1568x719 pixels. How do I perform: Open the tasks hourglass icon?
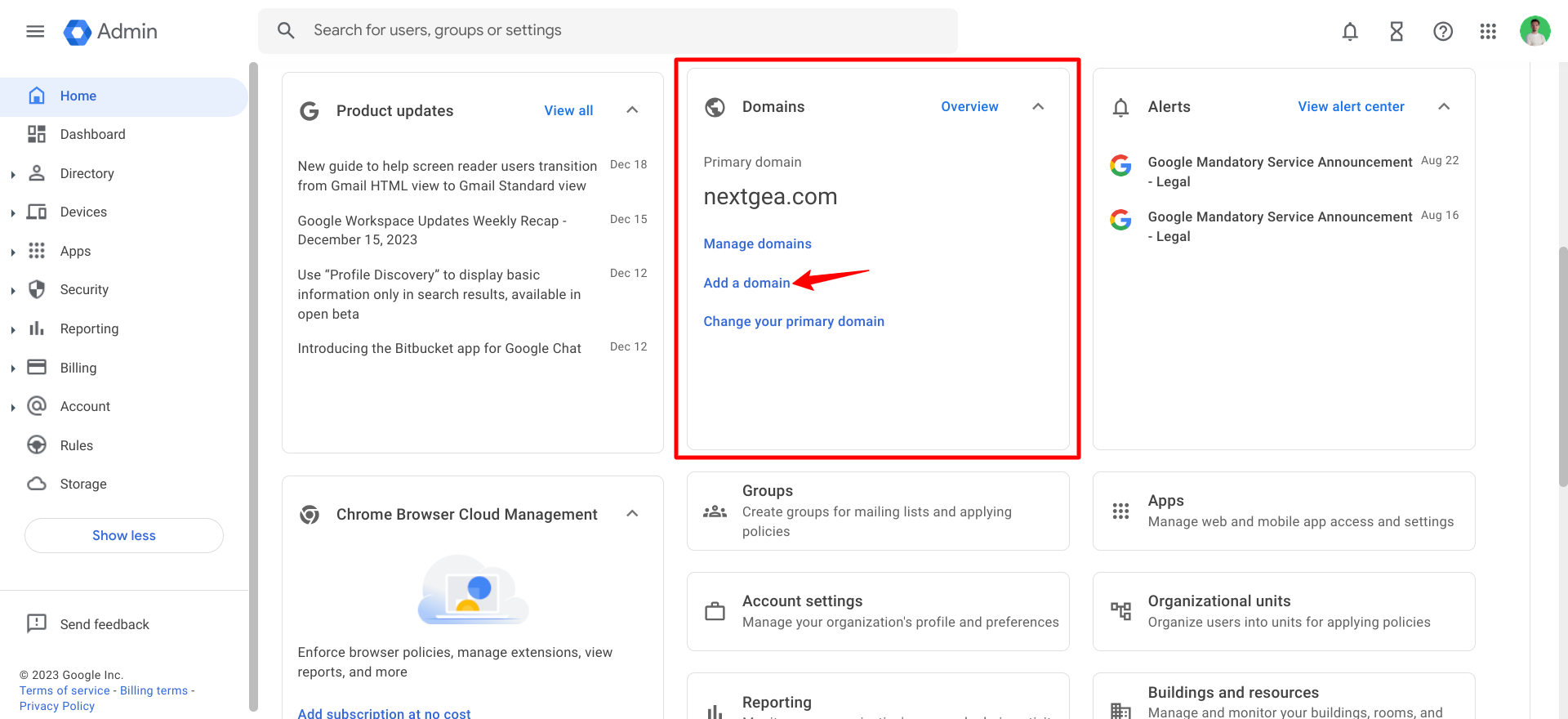pyautogui.click(x=1396, y=31)
